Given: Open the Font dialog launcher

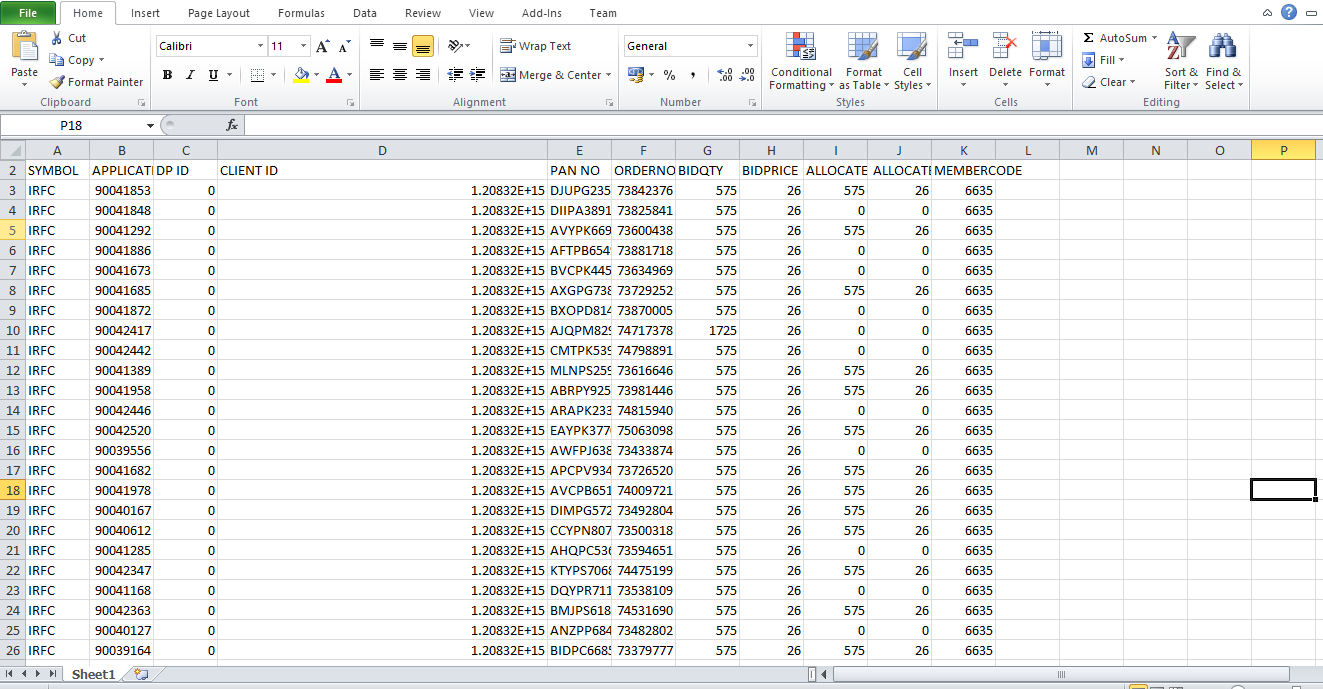Looking at the screenshot, I should pos(350,103).
